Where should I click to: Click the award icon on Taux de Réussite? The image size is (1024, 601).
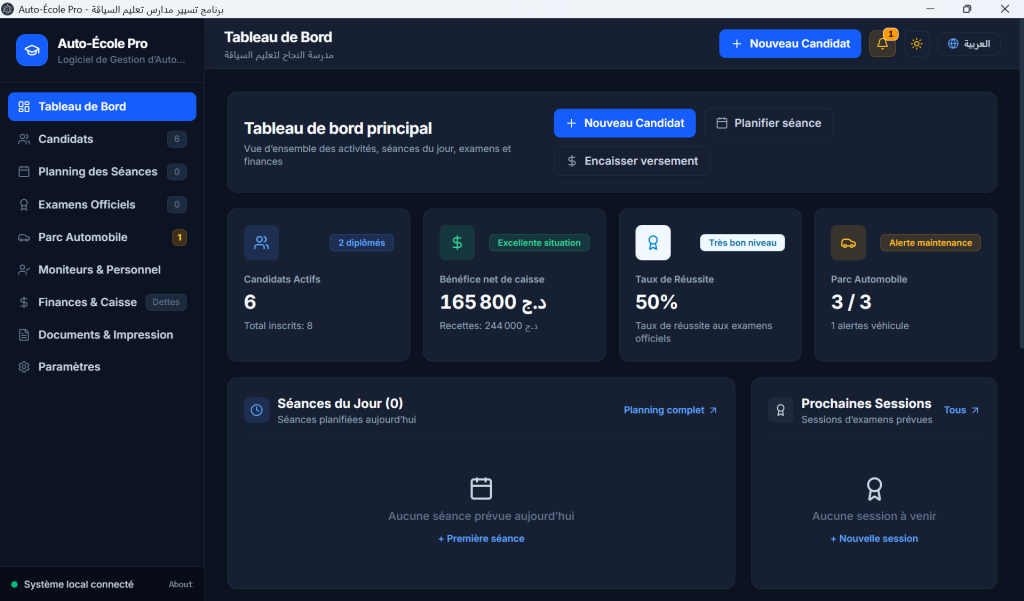tap(653, 242)
